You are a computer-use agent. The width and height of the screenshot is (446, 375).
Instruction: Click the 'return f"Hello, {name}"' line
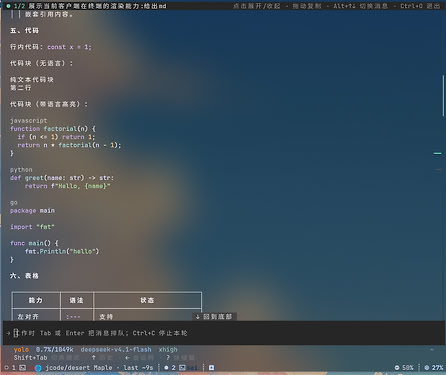pyautogui.click(x=68, y=186)
